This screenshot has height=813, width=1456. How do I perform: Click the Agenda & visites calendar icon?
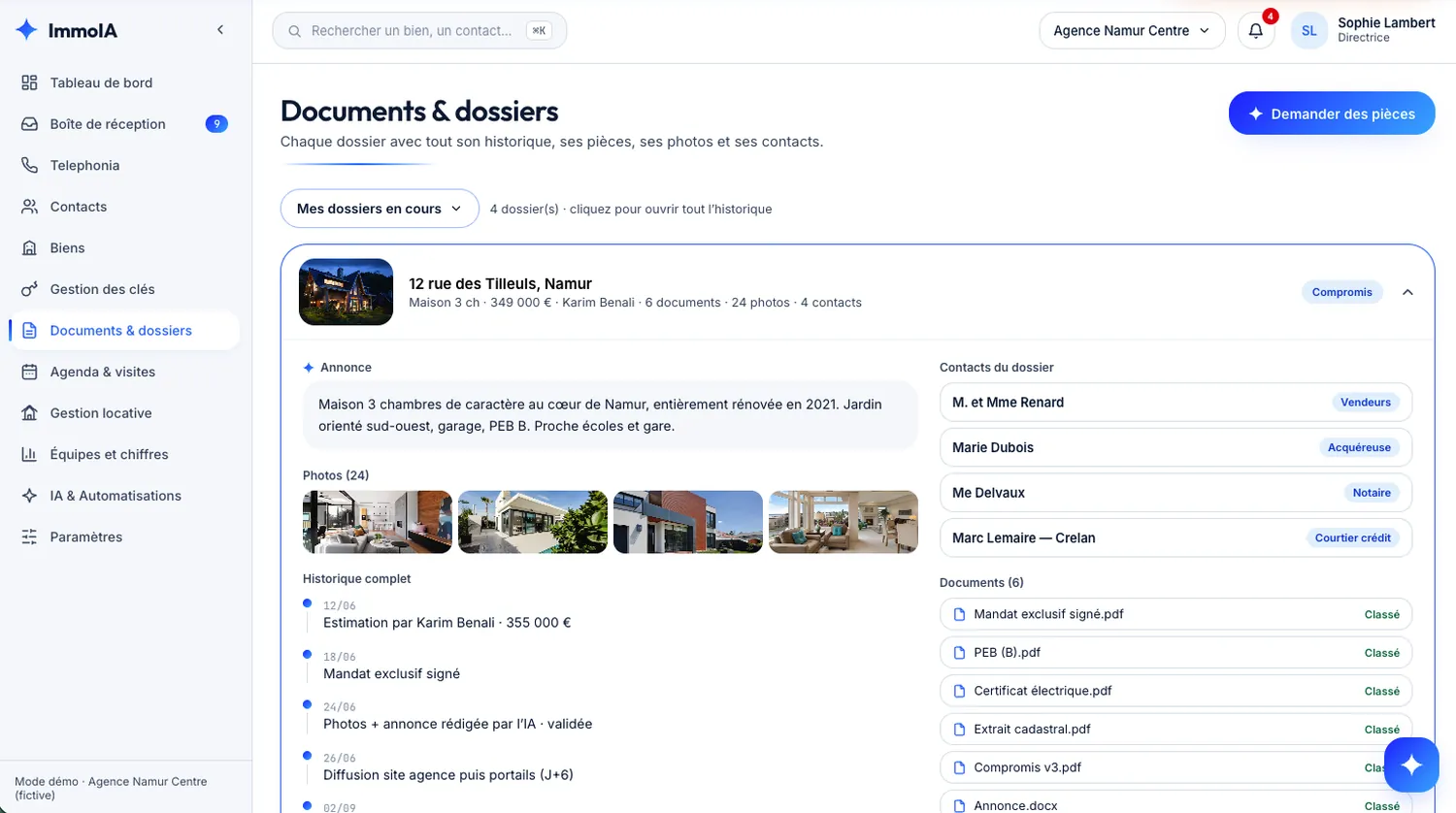pyautogui.click(x=30, y=372)
